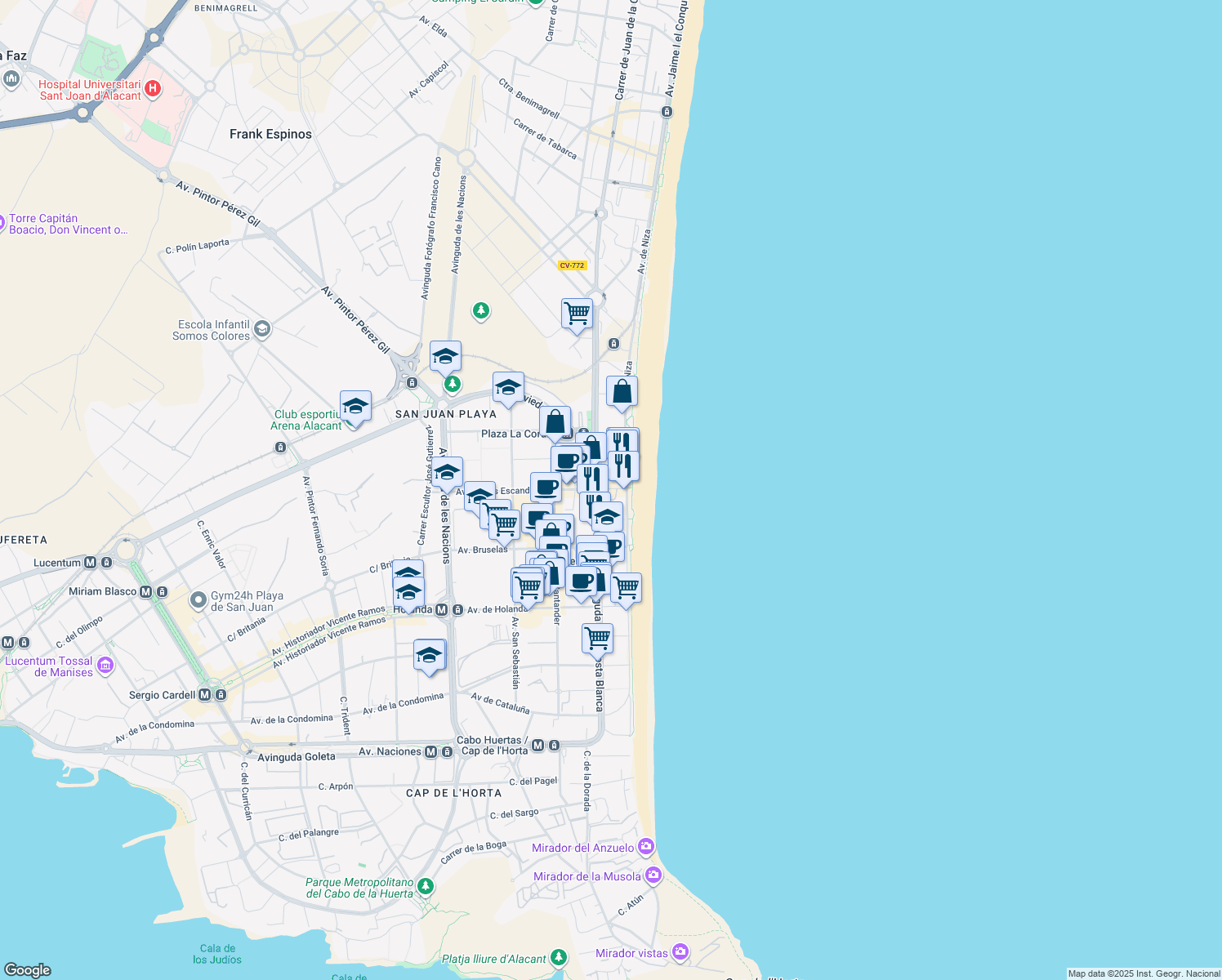Click the Sergio Cardell metro M icon
The image size is (1222, 980).
coord(205,695)
